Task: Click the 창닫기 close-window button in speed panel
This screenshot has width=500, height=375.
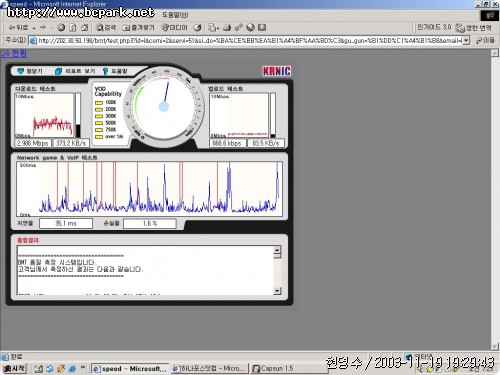Action: pos(30,71)
